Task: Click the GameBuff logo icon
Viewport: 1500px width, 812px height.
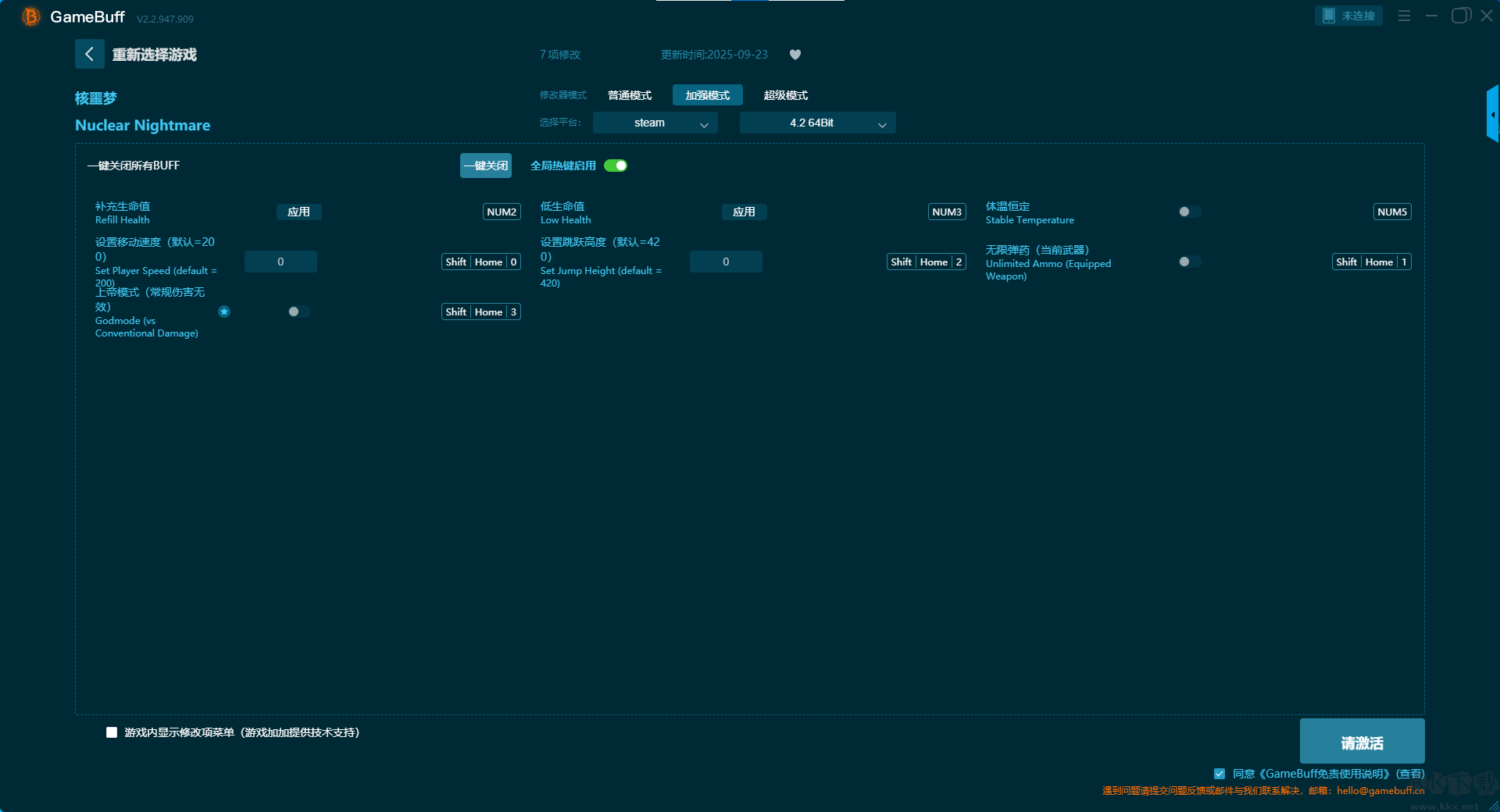Action: (30, 16)
